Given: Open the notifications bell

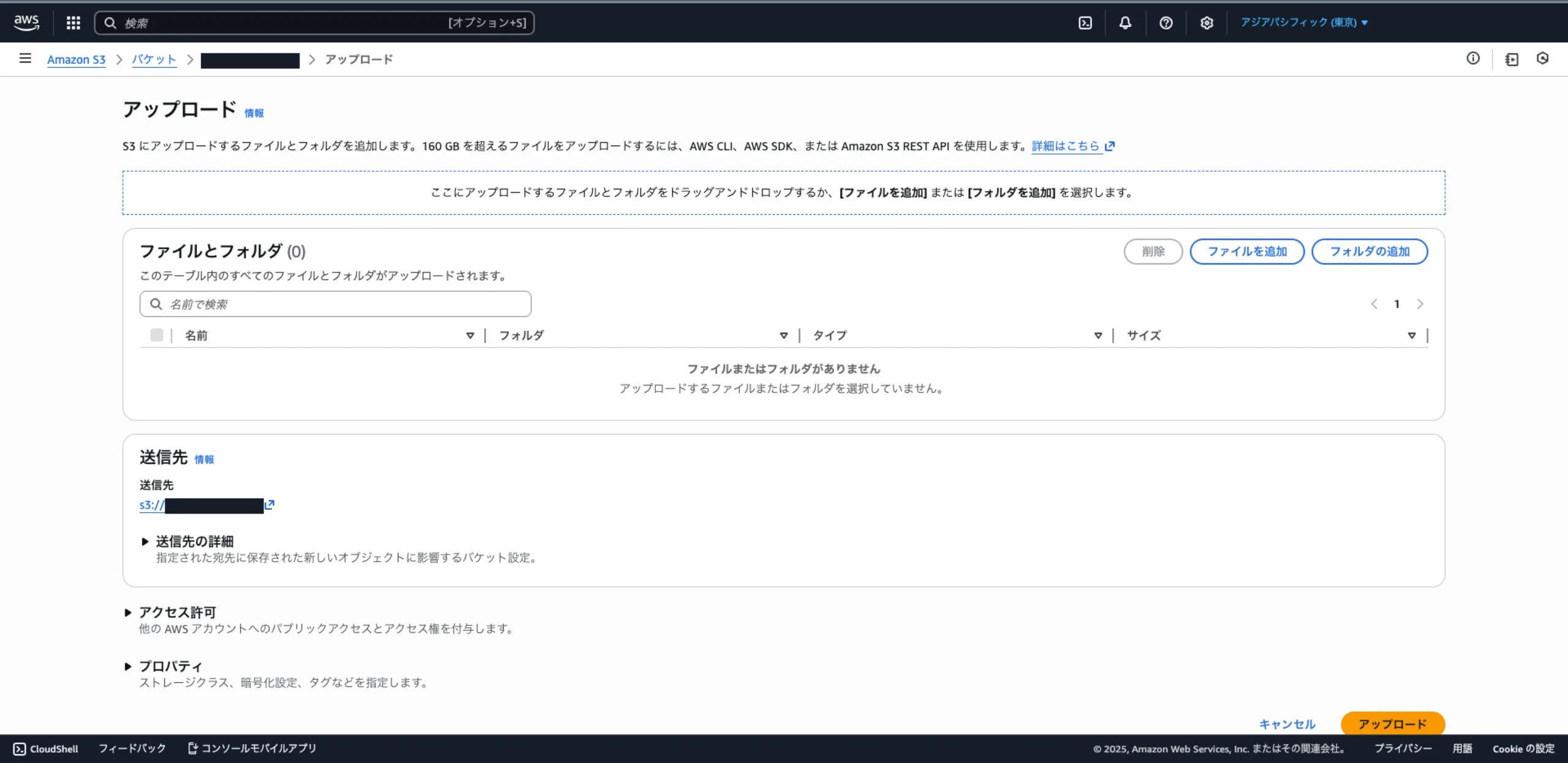Looking at the screenshot, I should coord(1125,23).
